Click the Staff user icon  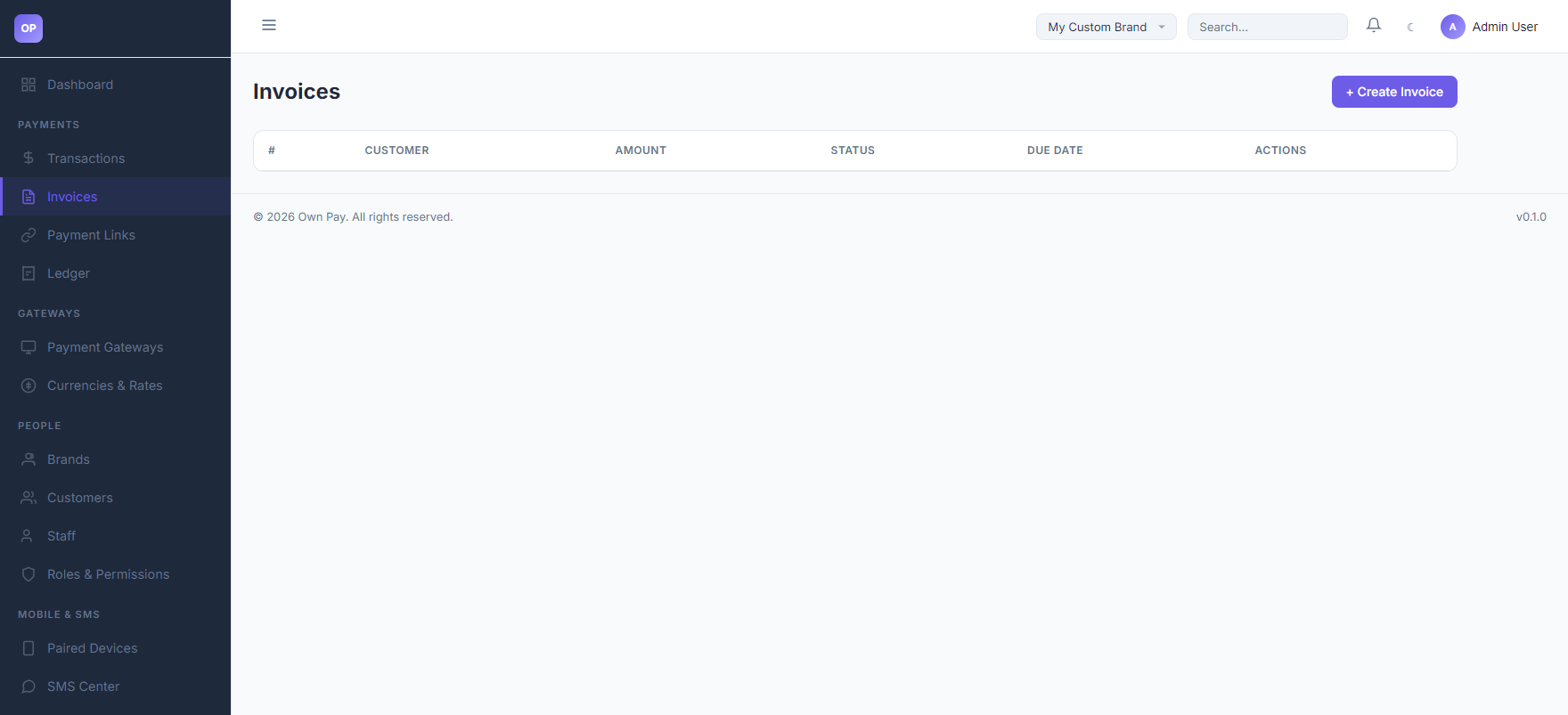(29, 536)
